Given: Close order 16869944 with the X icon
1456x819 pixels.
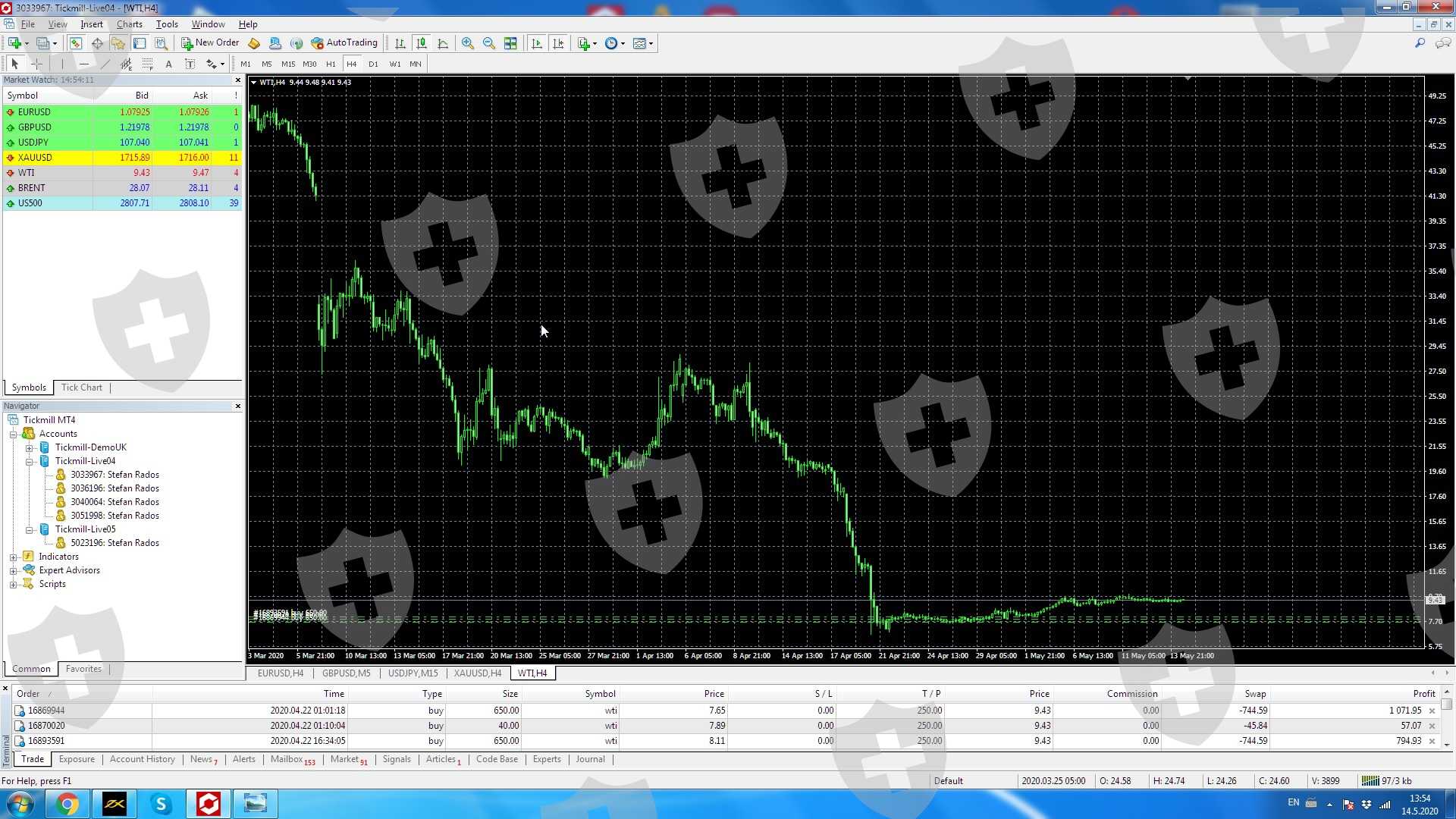Looking at the screenshot, I should (1432, 711).
